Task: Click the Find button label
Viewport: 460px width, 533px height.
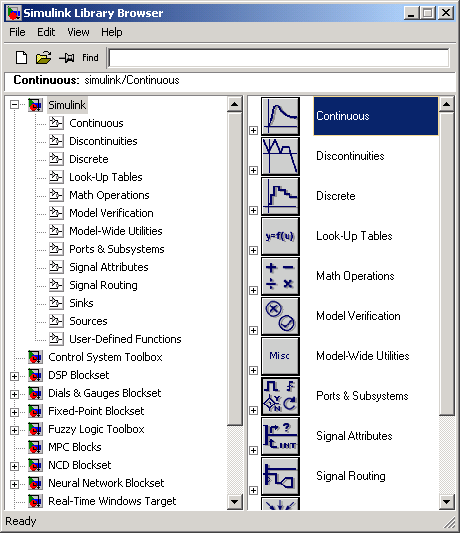Action: 90,58
